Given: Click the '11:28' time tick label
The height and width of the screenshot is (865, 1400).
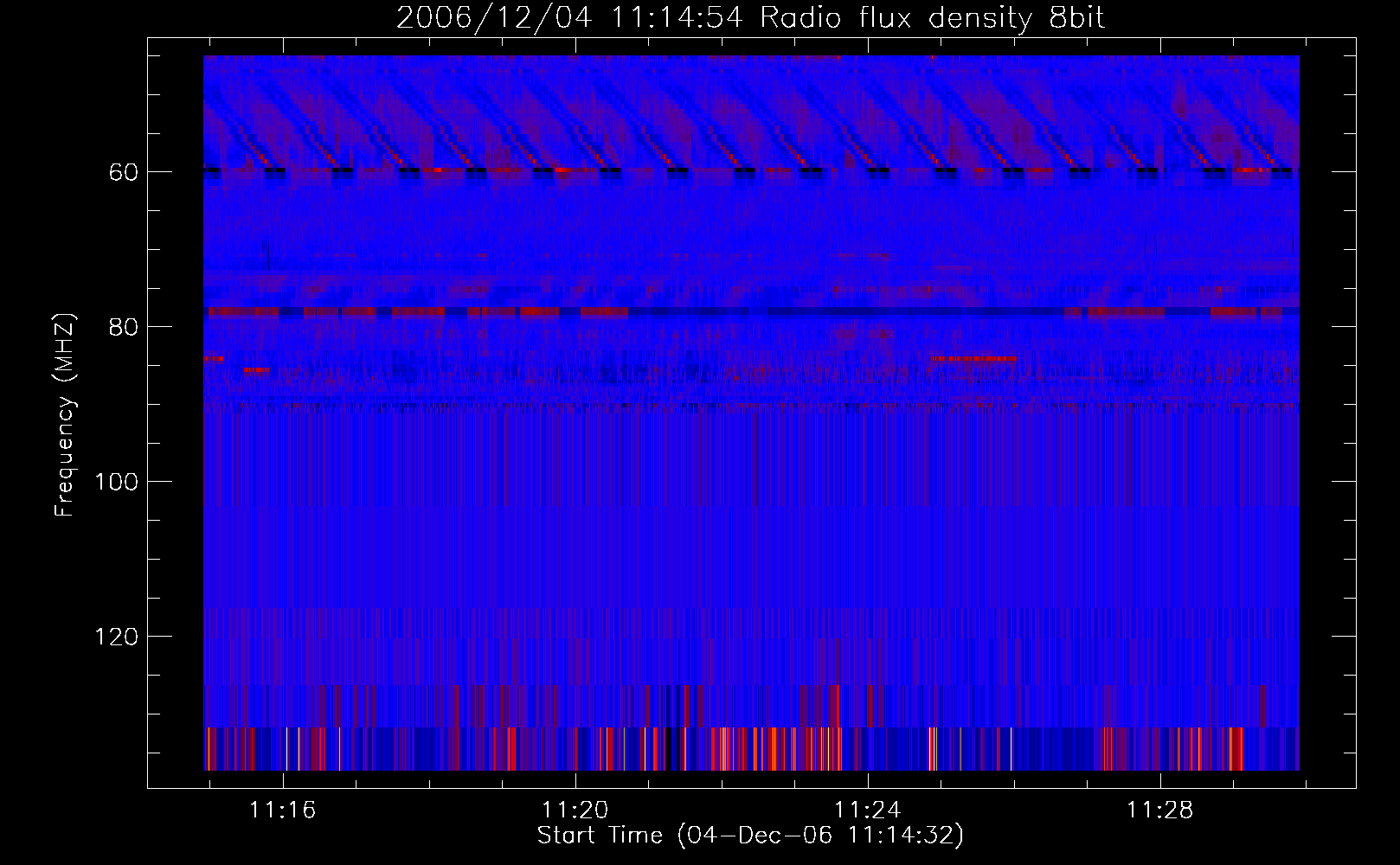Looking at the screenshot, I should click(x=1159, y=810).
